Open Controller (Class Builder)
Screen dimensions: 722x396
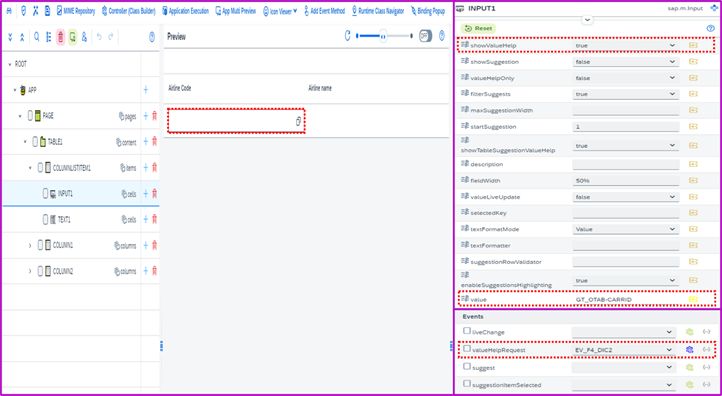(129, 11)
